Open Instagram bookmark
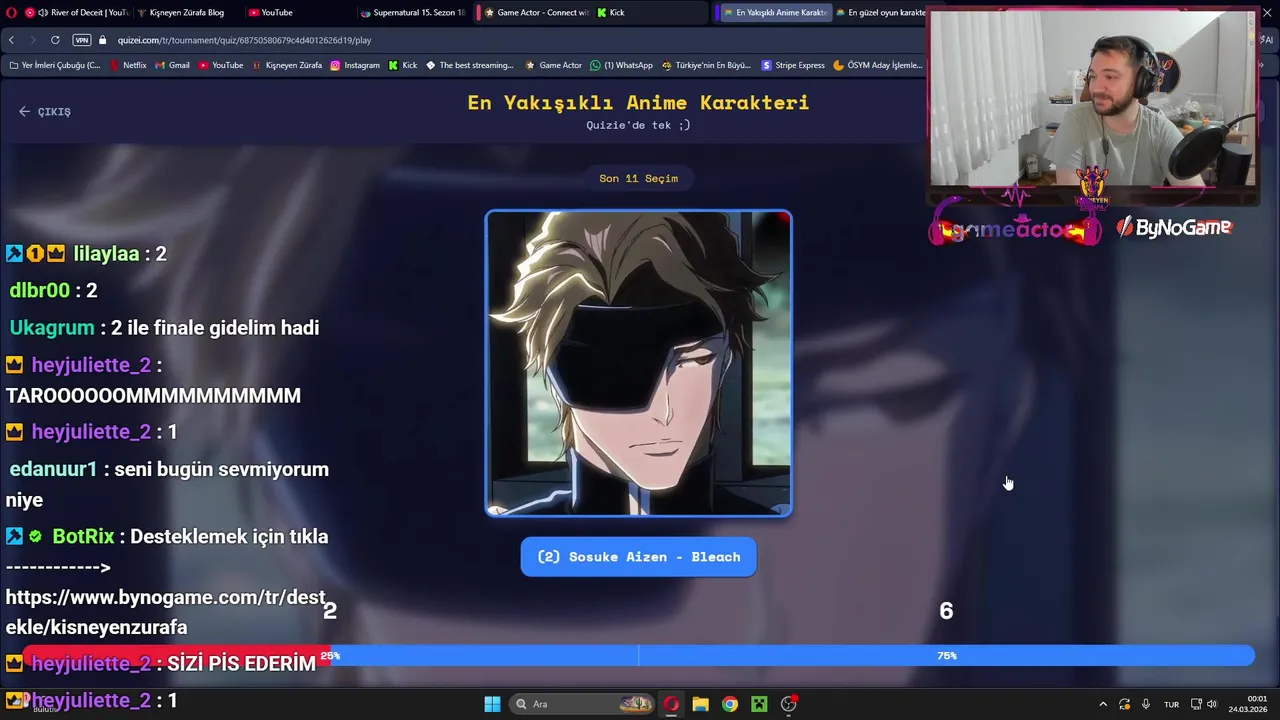This screenshot has height=720, width=1280. tap(355, 65)
